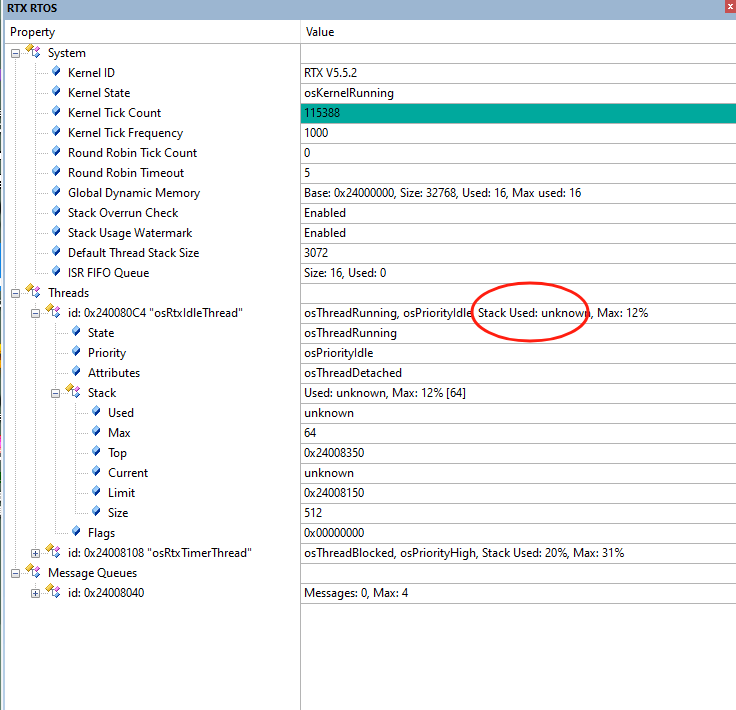Click the stack Max property icon
This screenshot has height=710, width=736.
pos(96,431)
